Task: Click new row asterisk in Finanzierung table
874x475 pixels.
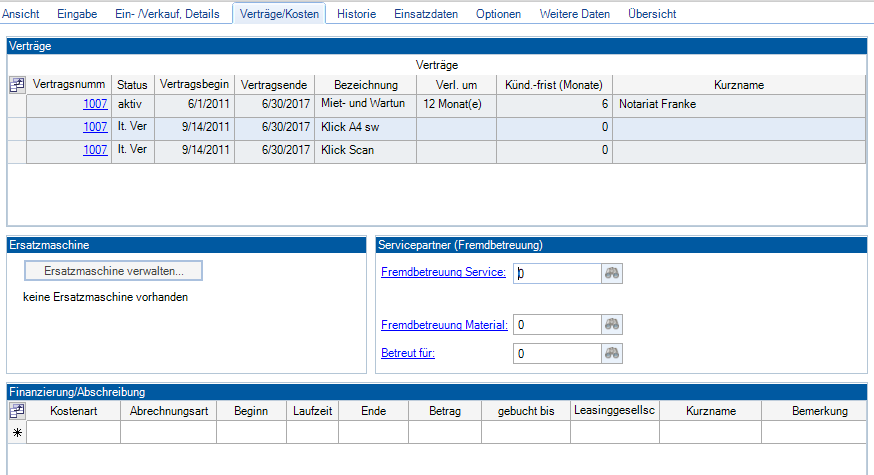Action: [x=17, y=432]
